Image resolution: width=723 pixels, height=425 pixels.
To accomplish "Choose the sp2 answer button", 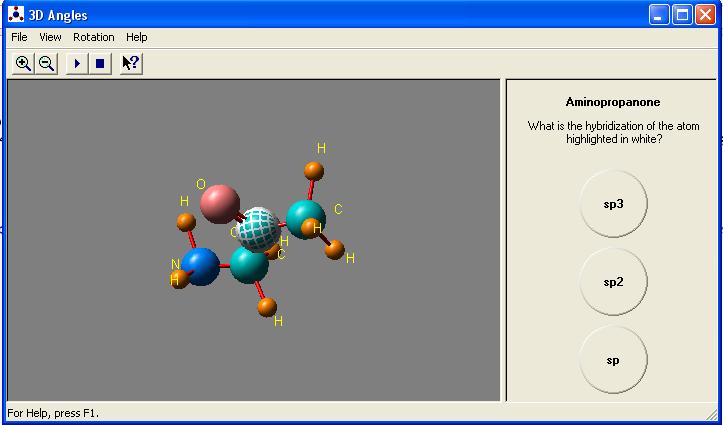I will pyautogui.click(x=613, y=282).
